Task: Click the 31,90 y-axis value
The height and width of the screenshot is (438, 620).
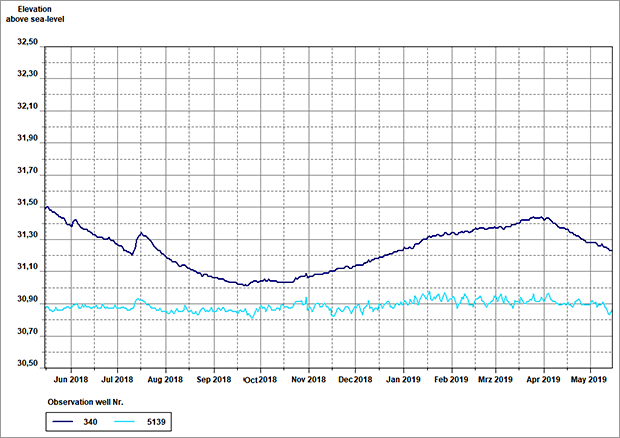Action: [x=27, y=138]
